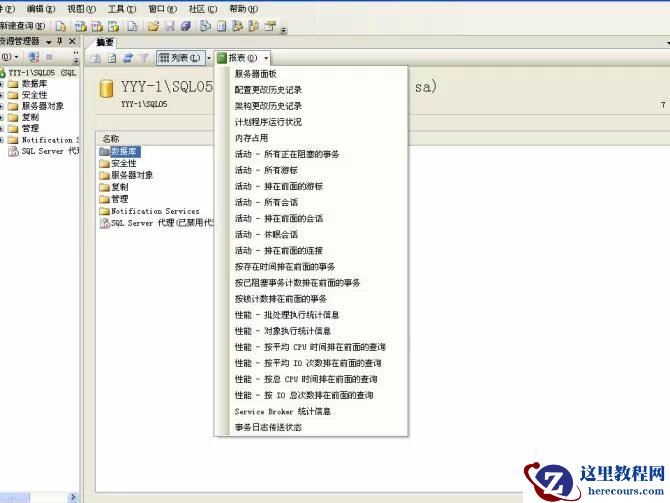Open the 社区 (Community) menu
The image size is (670, 503).
point(203,9)
